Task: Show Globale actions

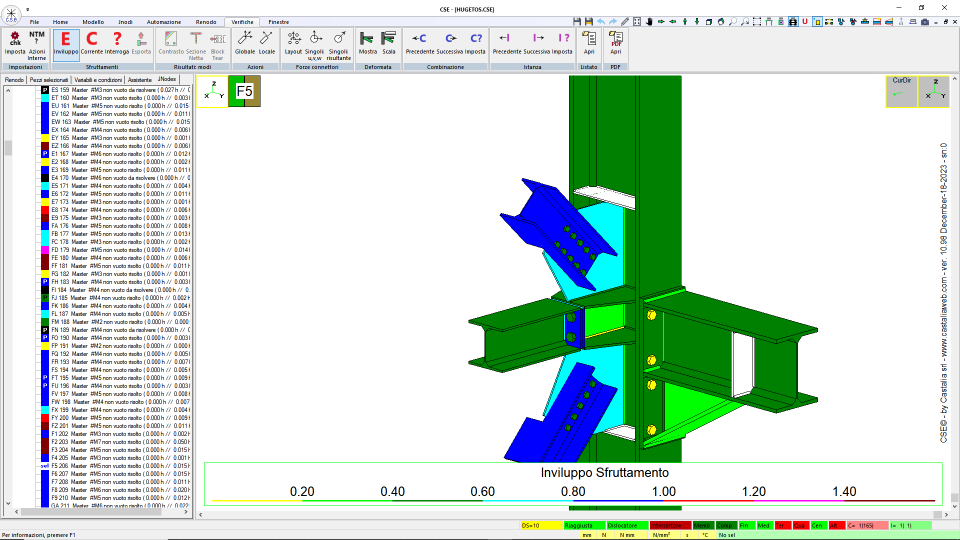Action: click(245, 43)
